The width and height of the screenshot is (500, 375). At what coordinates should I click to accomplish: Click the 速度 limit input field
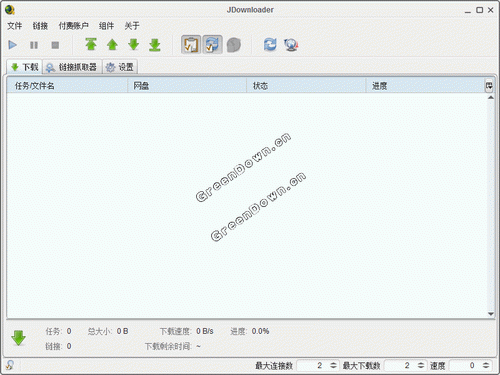(466, 365)
